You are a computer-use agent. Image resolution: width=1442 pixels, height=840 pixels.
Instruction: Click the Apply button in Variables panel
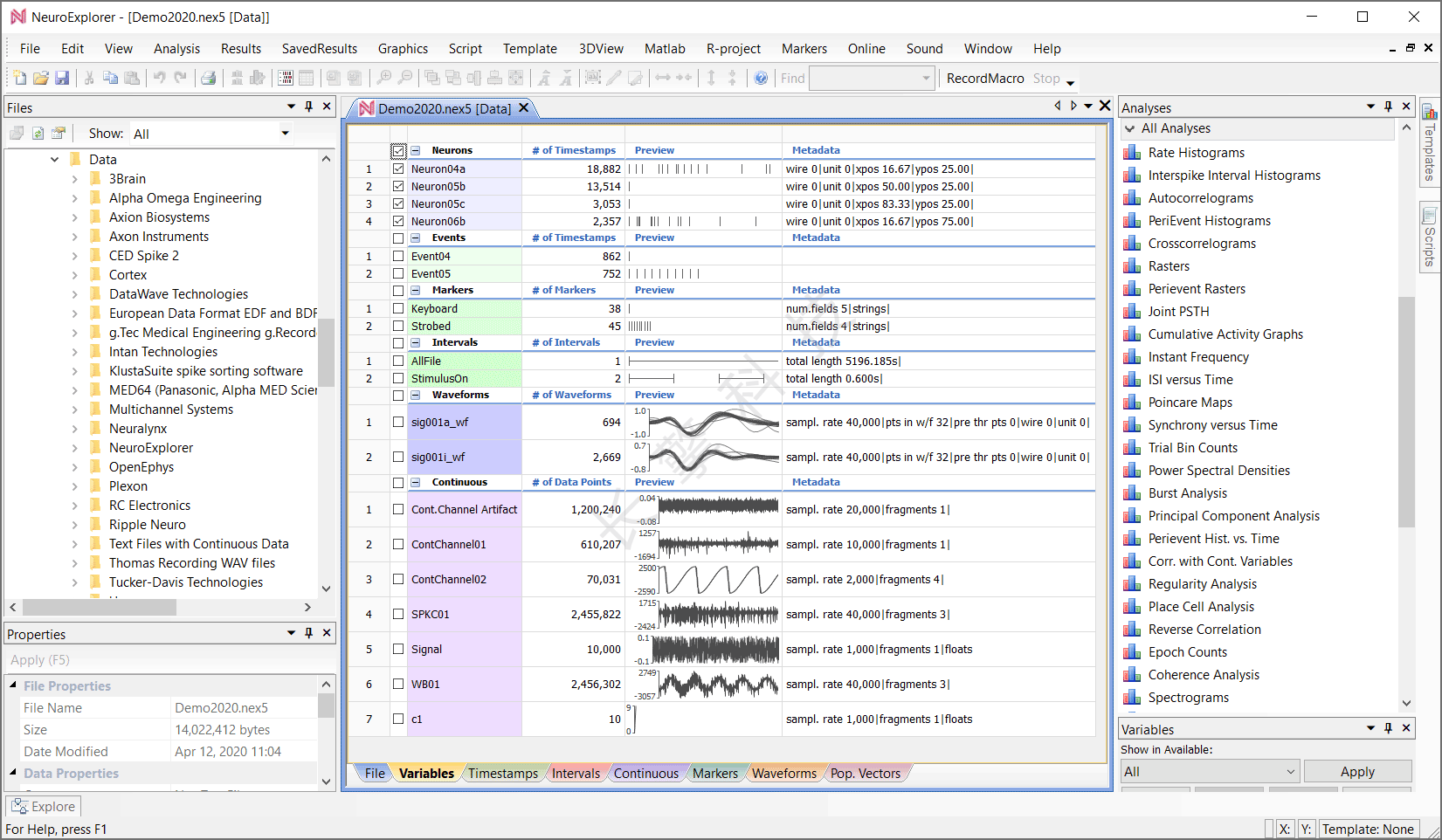coord(1356,772)
